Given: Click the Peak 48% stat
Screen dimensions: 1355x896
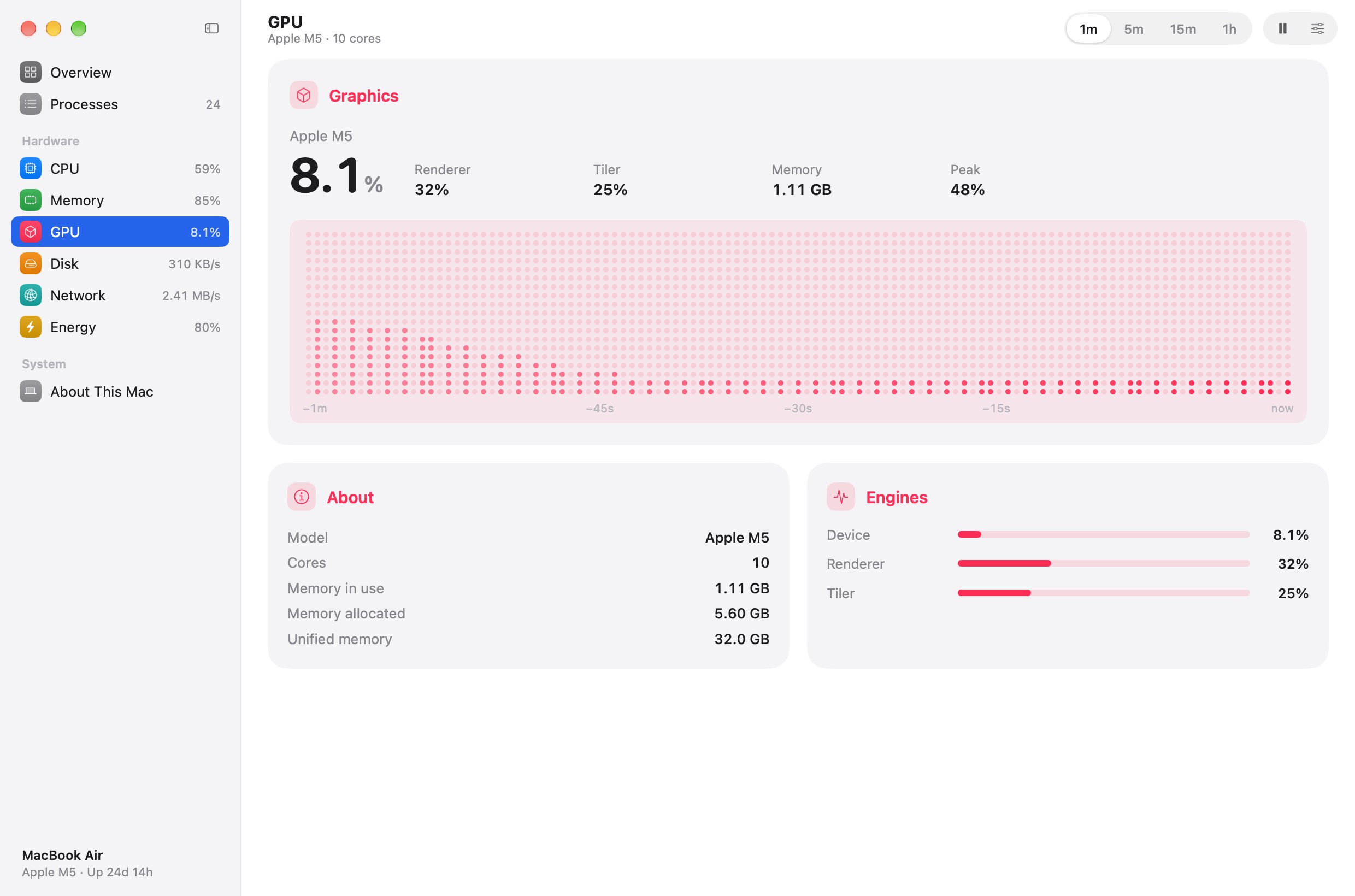Looking at the screenshot, I should point(967,180).
